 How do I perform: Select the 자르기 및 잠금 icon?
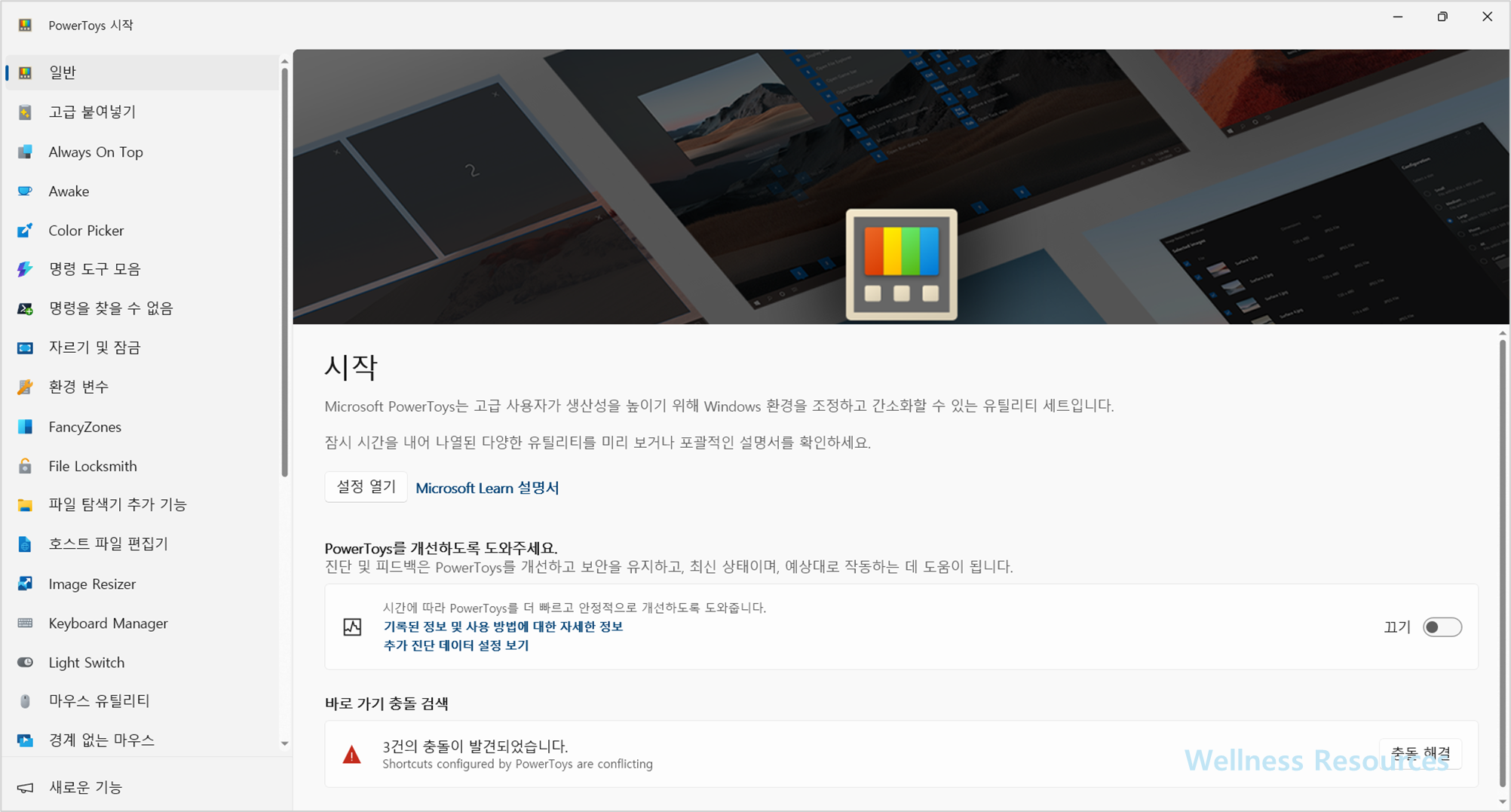click(x=25, y=348)
